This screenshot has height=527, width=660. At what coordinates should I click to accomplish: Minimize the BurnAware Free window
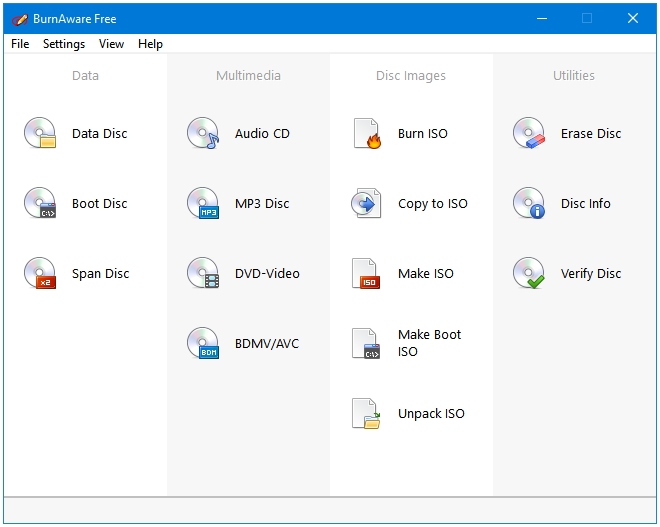542,19
